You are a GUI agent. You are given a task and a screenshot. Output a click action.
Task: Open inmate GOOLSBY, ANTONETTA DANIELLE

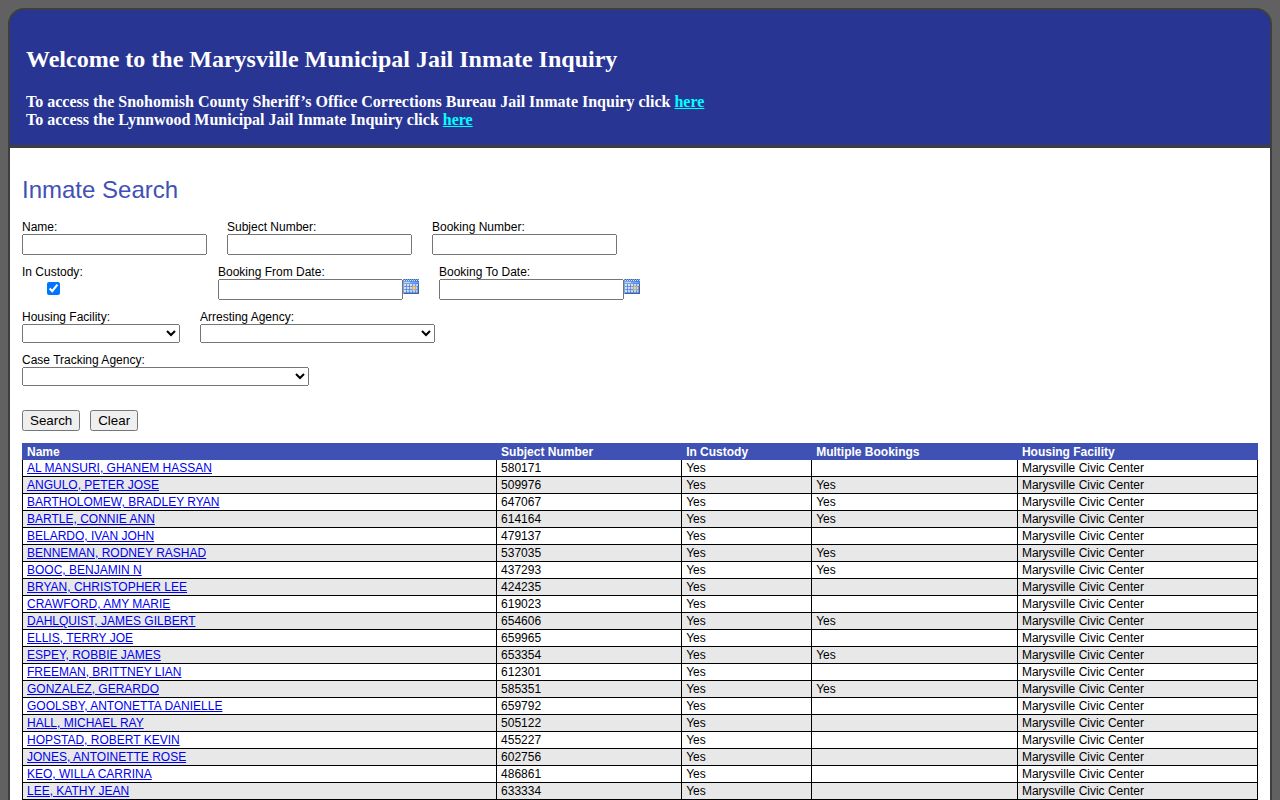124,706
